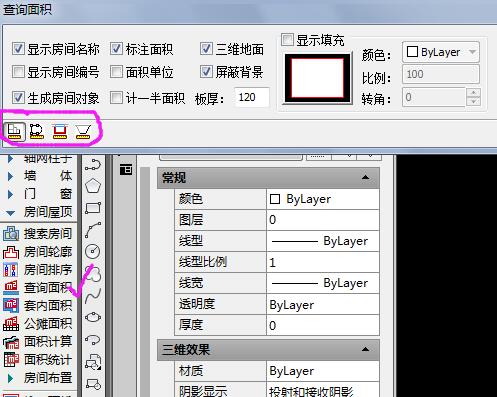Click the 比例 field showing 100

pos(441,74)
